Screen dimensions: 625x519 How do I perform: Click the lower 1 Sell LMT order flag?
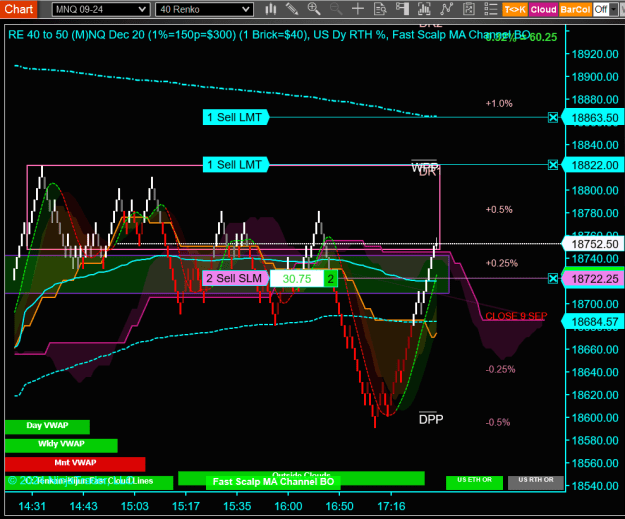coord(235,165)
